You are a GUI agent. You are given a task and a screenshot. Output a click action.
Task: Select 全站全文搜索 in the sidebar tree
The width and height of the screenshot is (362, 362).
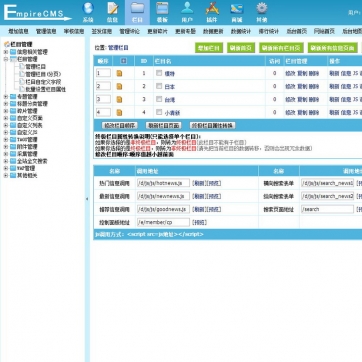click(32, 161)
